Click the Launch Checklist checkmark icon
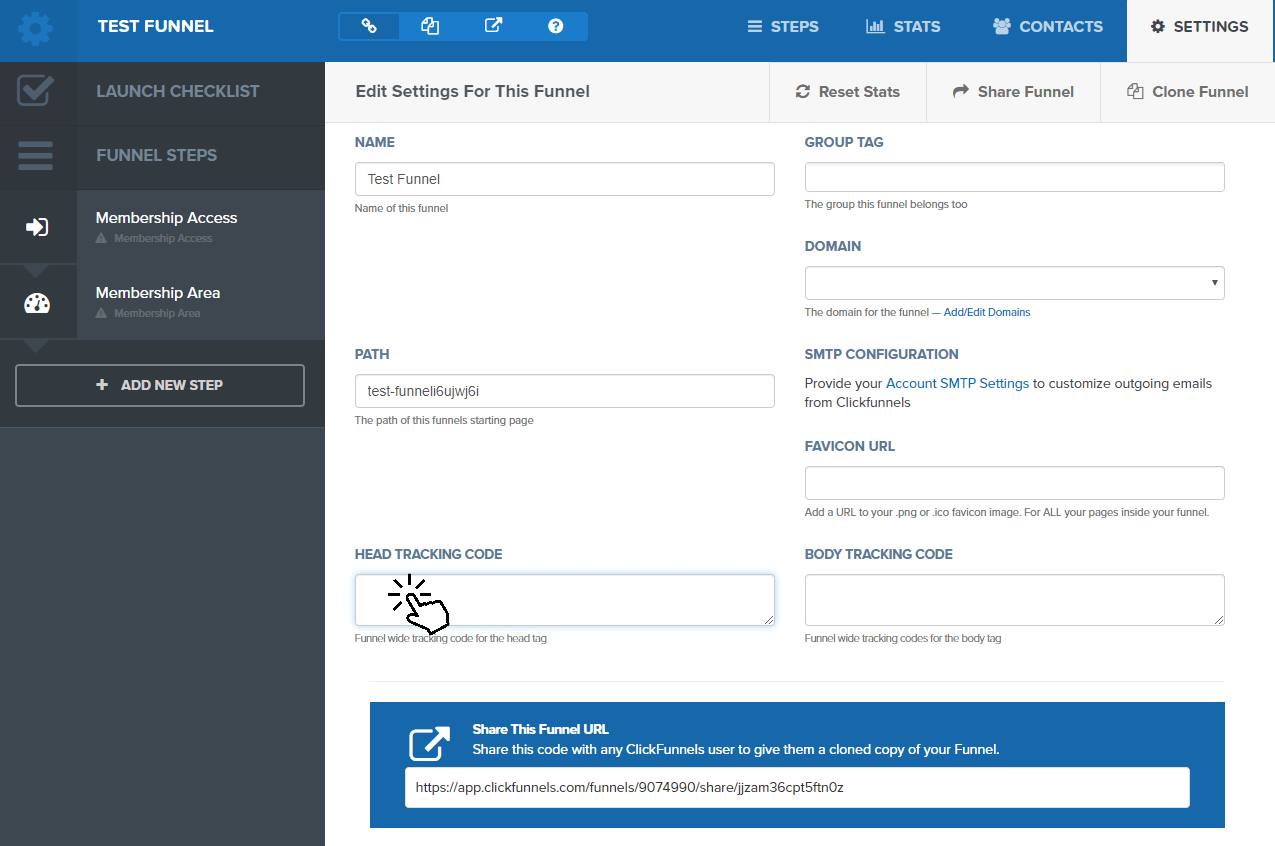This screenshot has width=1275, height=846. [36, 91]
